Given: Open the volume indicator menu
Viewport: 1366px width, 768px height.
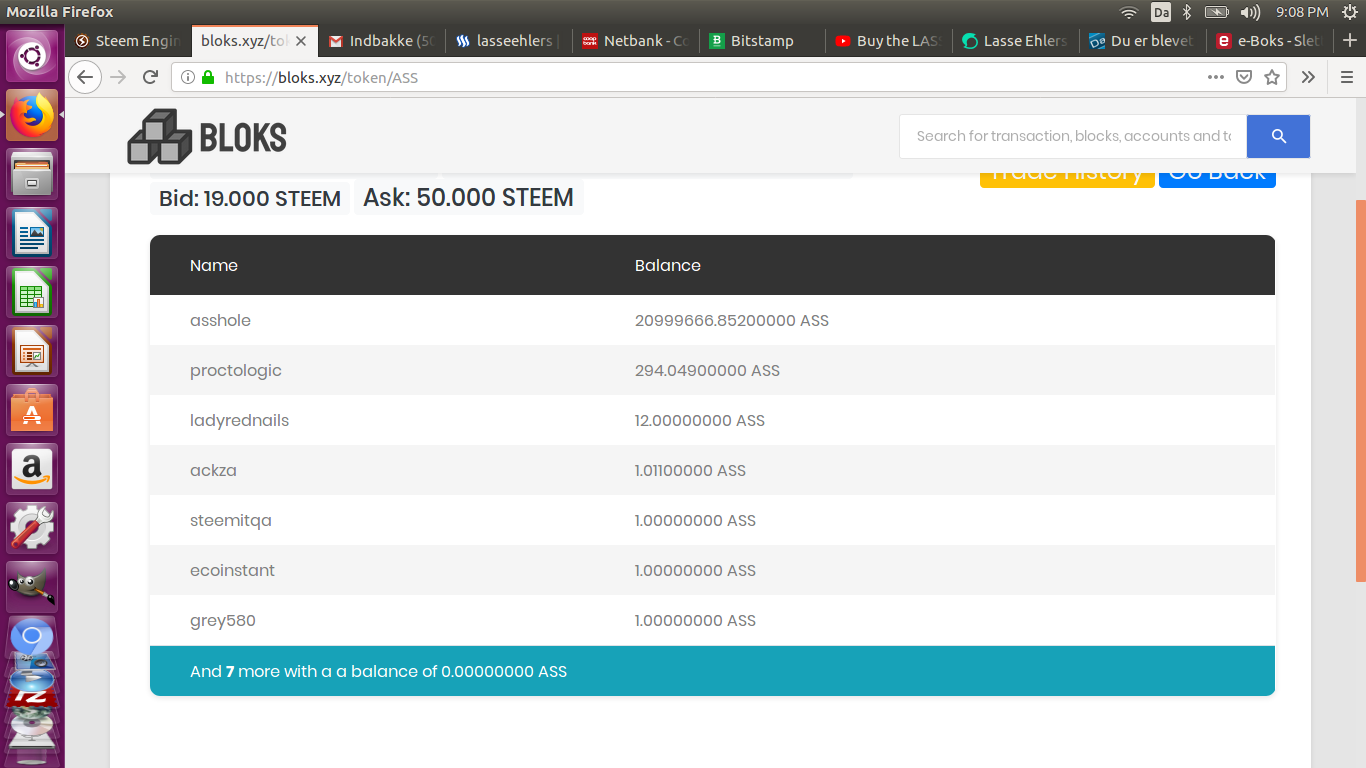Looking at the screenshot, I should (1250, 12).
